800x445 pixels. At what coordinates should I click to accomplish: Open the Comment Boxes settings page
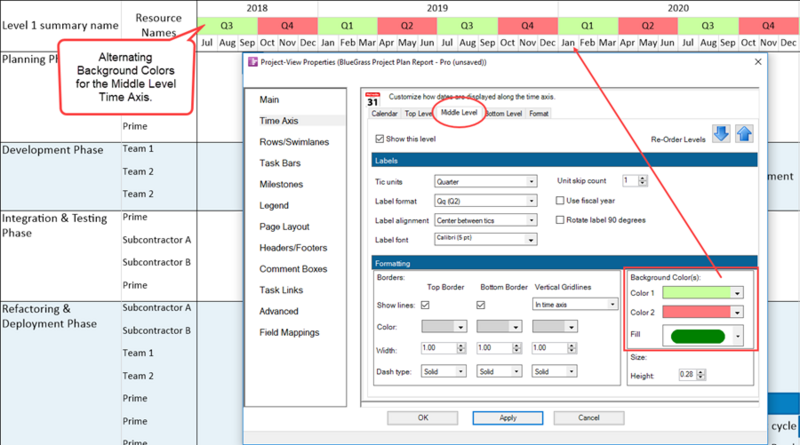[x=293, y=269]
